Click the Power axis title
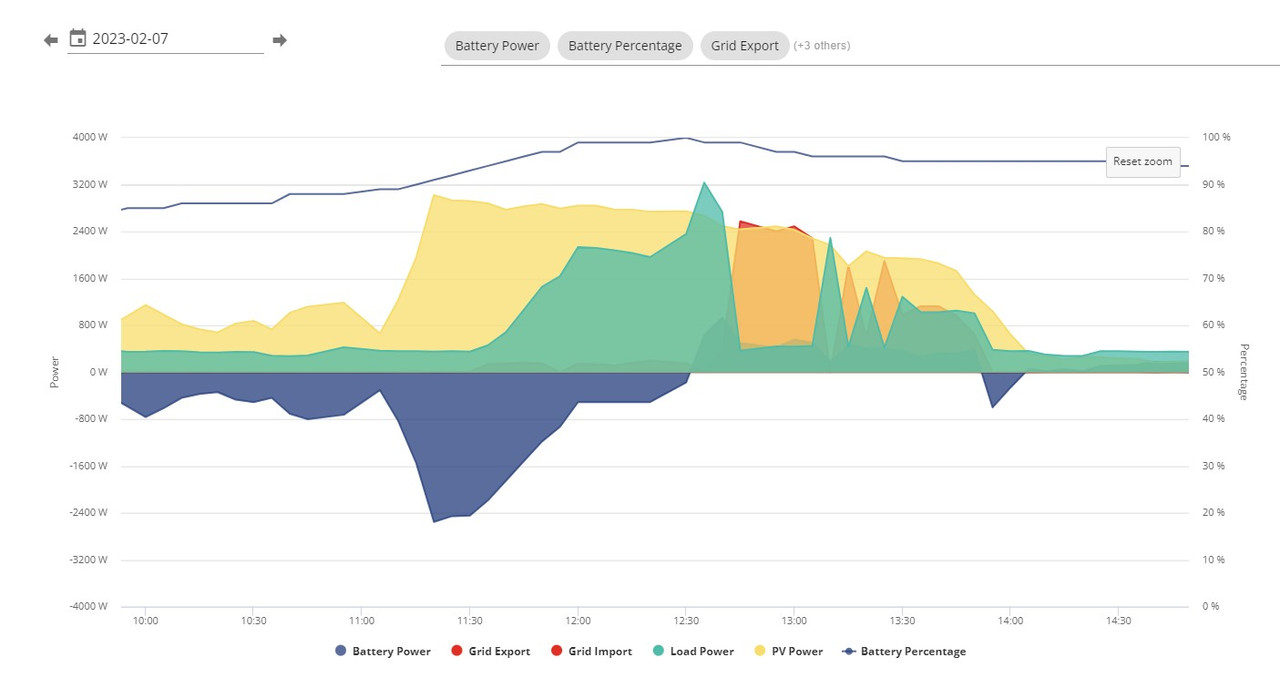 pyautogui.click(x=55, y=372)
